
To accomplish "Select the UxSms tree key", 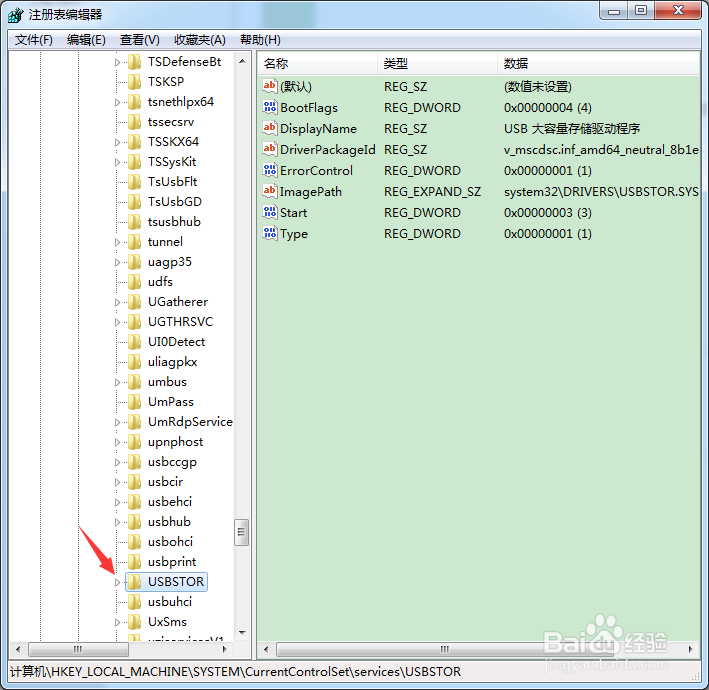I will point(167,622).
